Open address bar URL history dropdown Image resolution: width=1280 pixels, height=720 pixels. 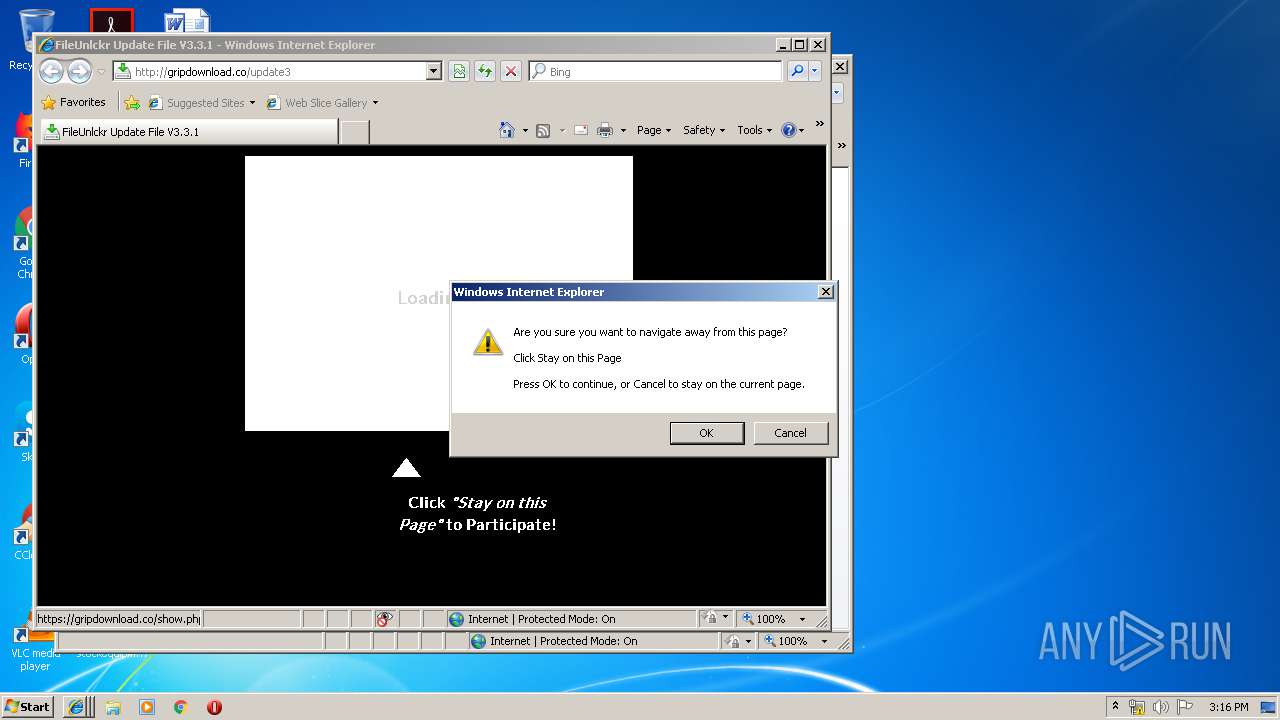coord(433,71)
